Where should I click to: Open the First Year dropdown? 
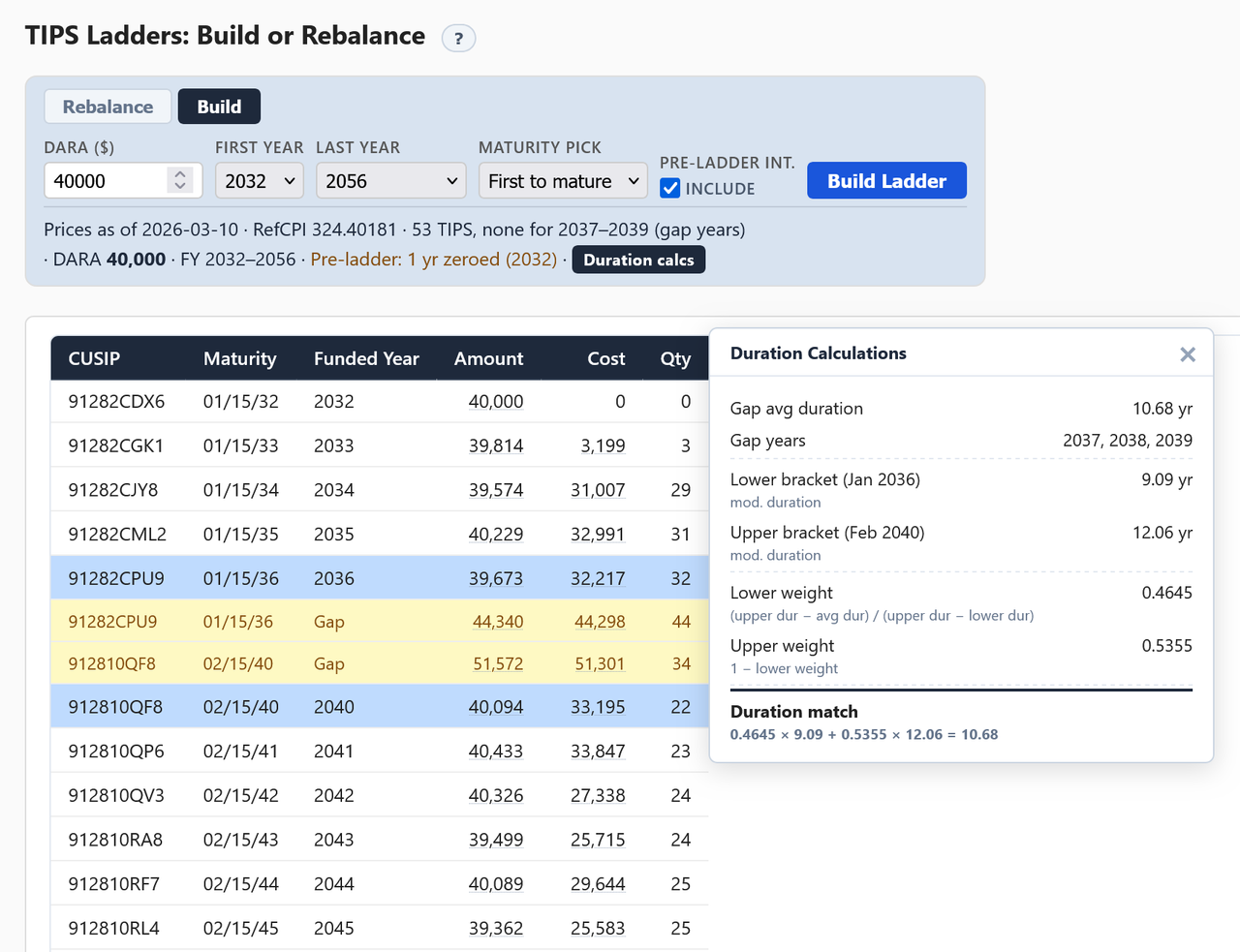pos(260,181)
